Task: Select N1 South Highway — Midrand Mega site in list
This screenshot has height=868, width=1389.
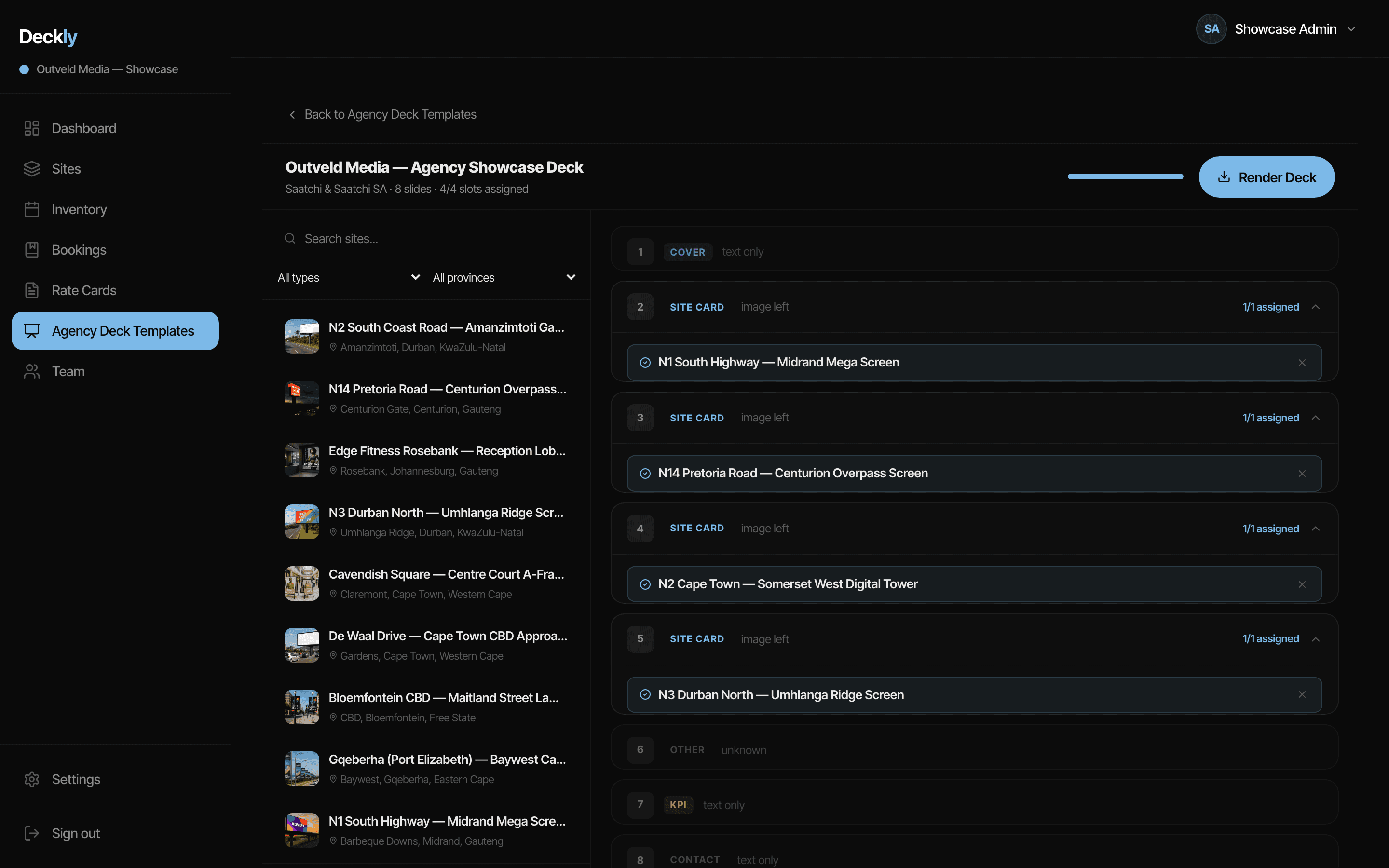Action: (x=426, y=830)
